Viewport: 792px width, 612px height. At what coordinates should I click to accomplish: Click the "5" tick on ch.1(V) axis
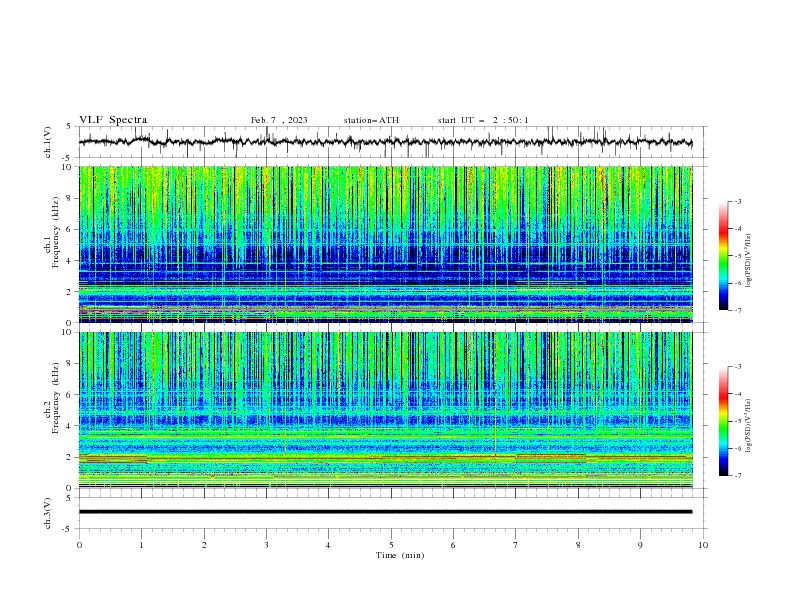[70, 127]
